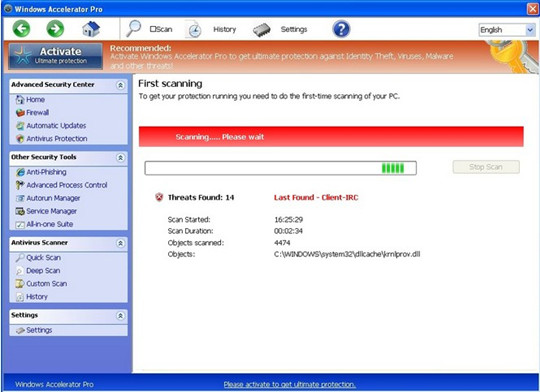This screenshot has width=540, height=392.
Task: Open Anti-Phishing in the sidebar
Action: [x=41, y=172]
